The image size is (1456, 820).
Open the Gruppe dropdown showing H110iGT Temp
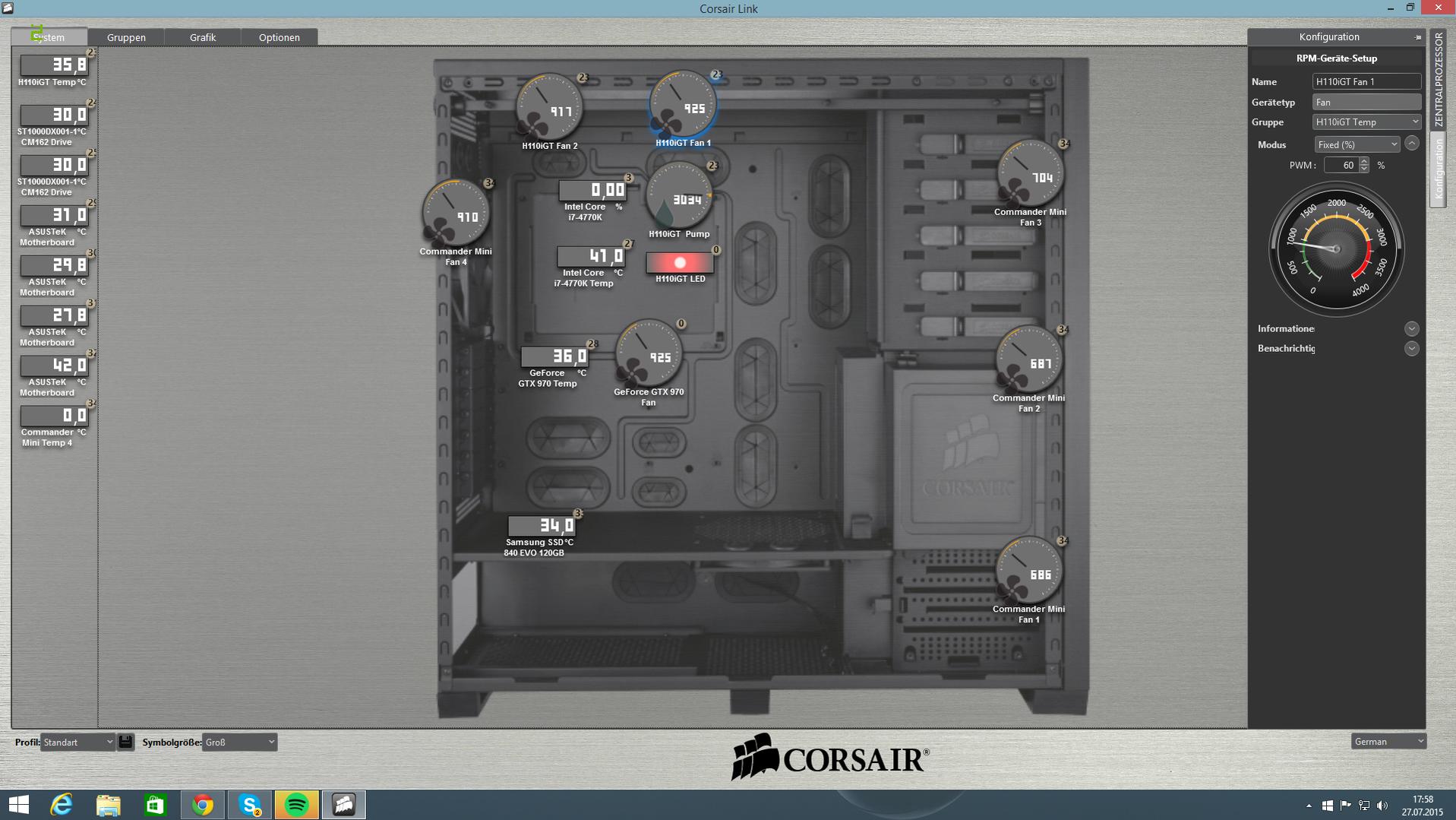(x=1366, y=122)
